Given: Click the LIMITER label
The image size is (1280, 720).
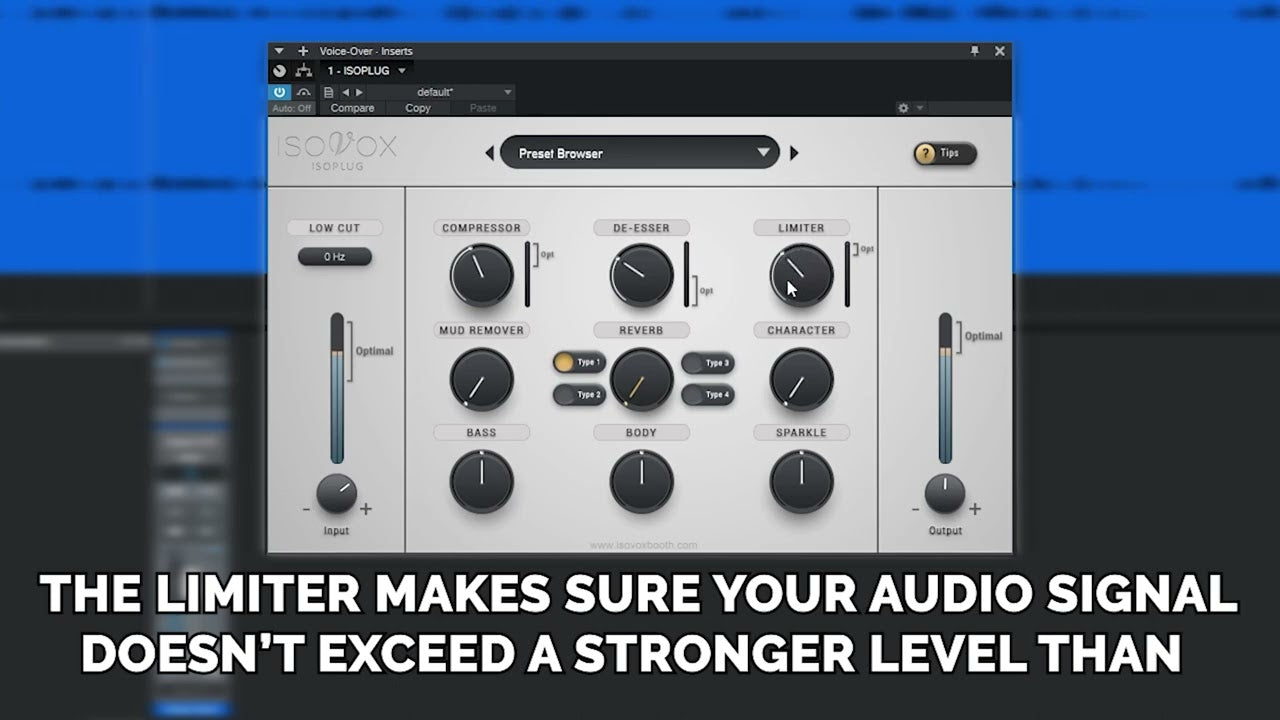Looking at the screenshot, I should (x=802, y=228).
